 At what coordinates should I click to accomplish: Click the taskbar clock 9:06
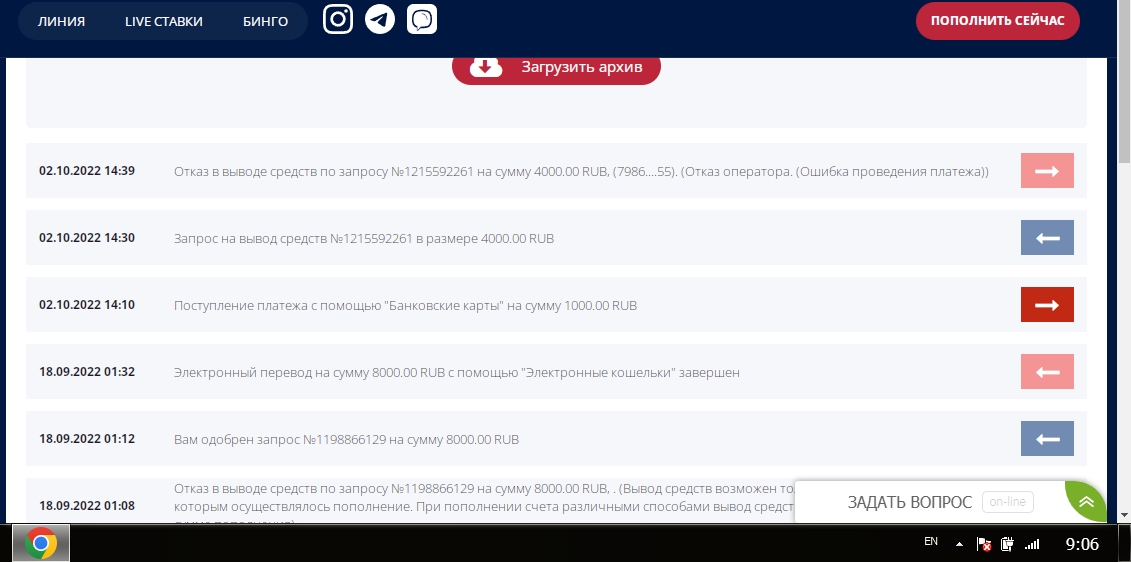[1082, 543]
